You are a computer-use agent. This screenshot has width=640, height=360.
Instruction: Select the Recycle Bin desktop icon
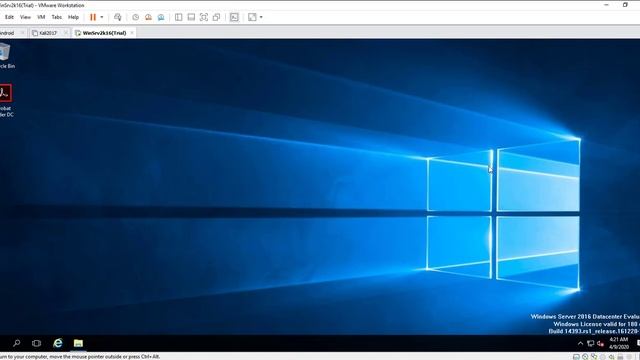click(x=5, y=56)
